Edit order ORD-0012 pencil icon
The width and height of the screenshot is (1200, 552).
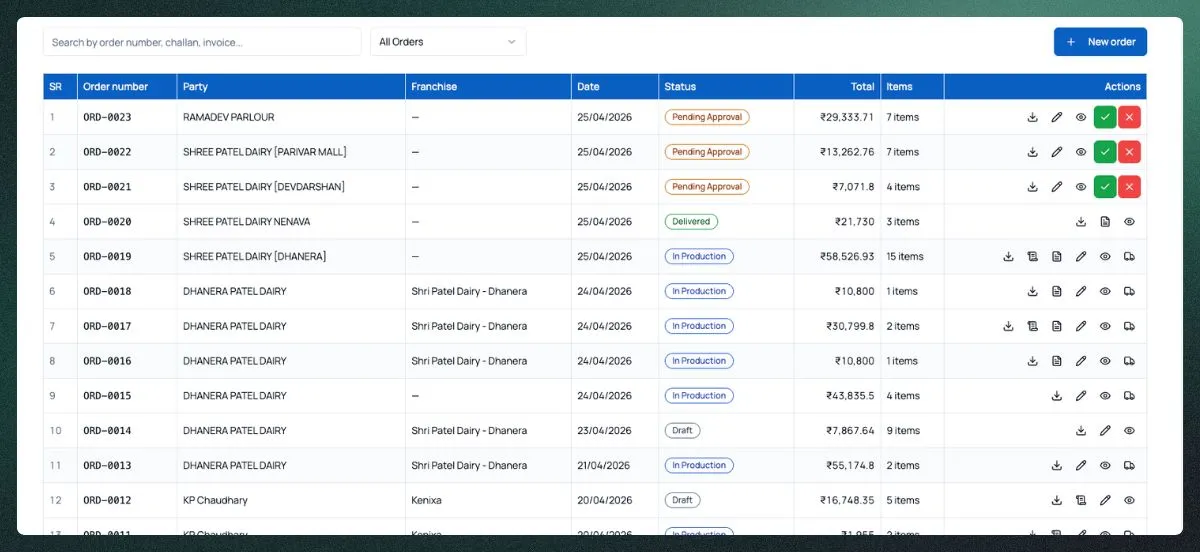click(x=1105, y=500)
